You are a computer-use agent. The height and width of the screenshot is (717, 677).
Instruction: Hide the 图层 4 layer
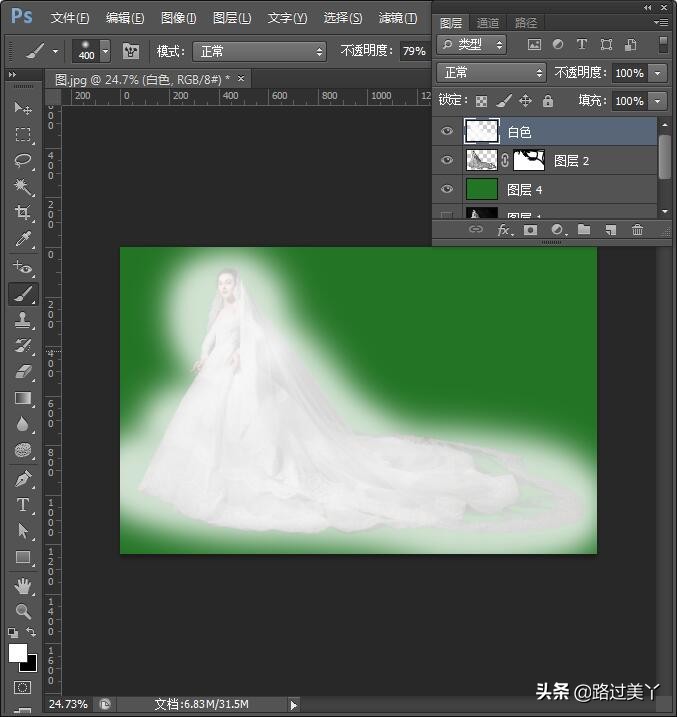(x=447, y=189)
